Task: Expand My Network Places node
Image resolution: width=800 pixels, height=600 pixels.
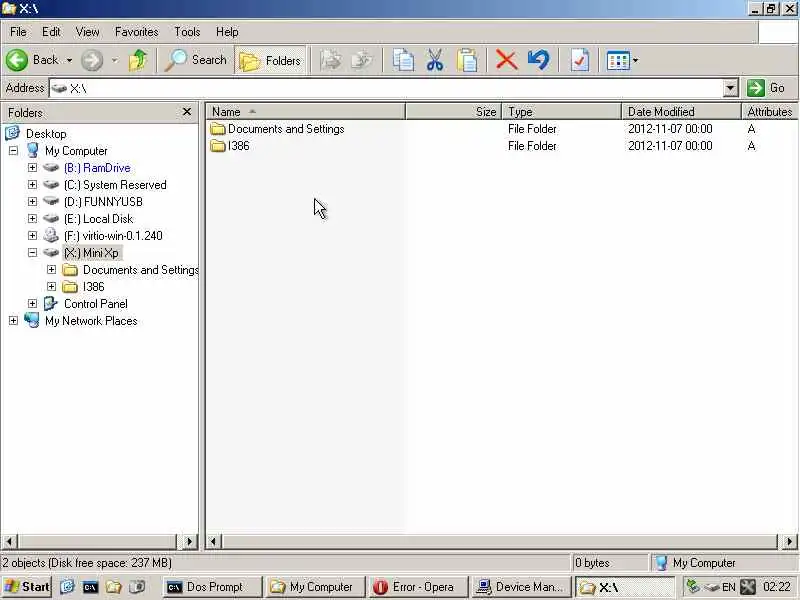Action: (x=13, y=321)
